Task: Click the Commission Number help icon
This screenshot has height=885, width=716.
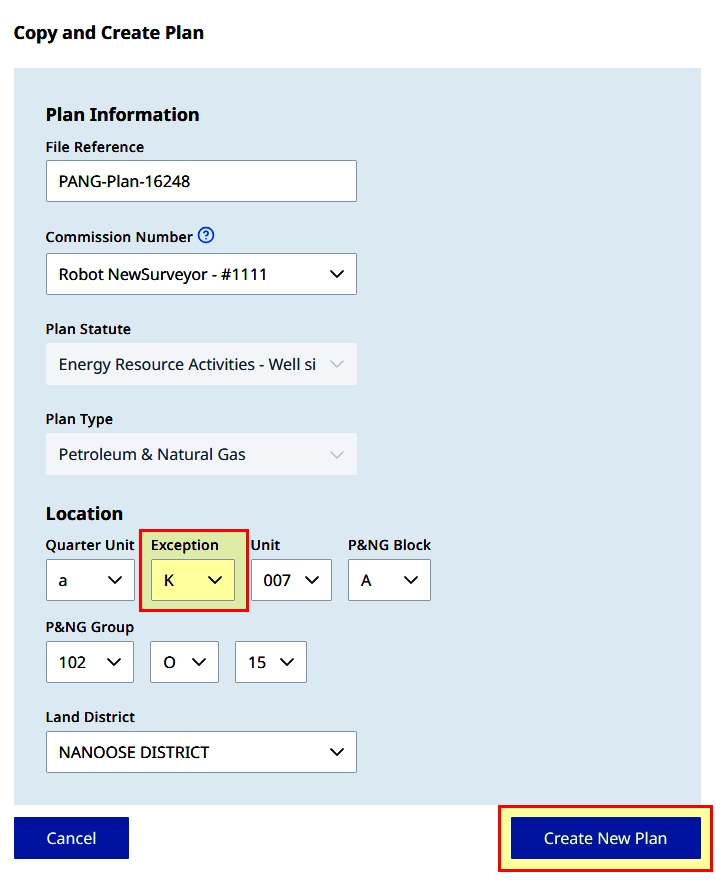Action: click(206, 235)
